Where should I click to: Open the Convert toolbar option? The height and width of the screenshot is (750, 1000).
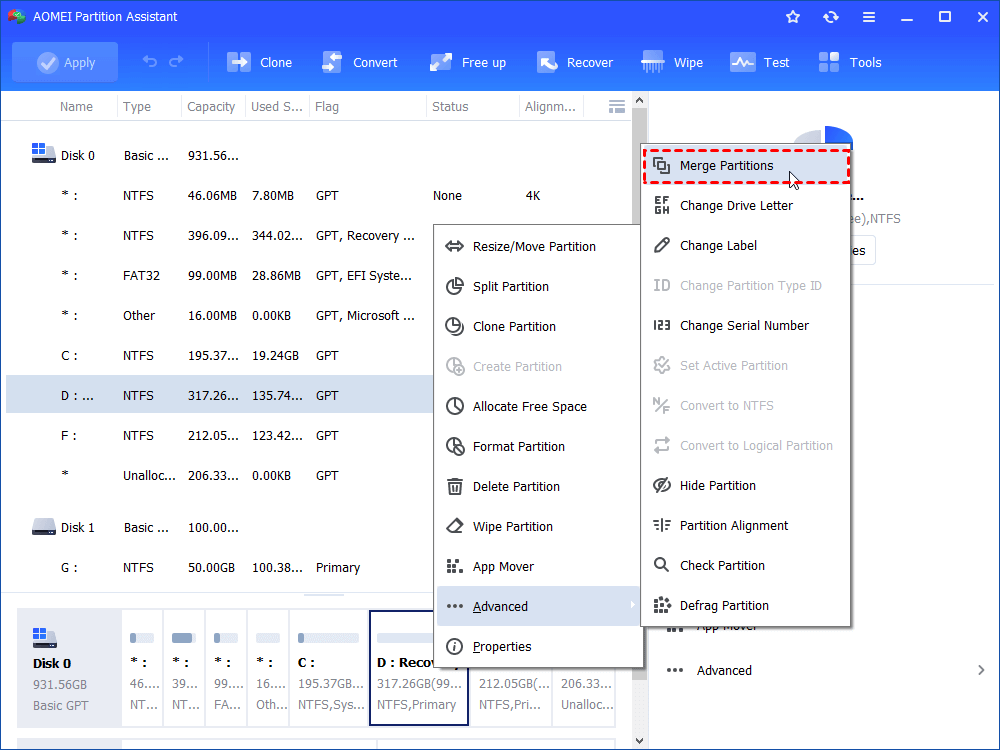point(360,62)
